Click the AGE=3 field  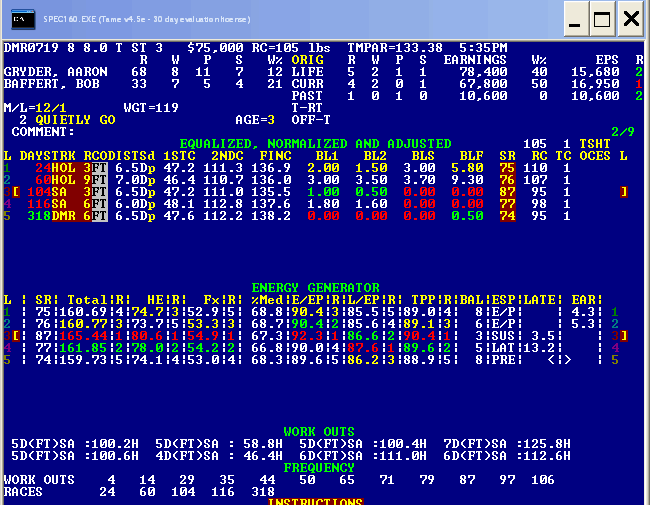(255, 120)
